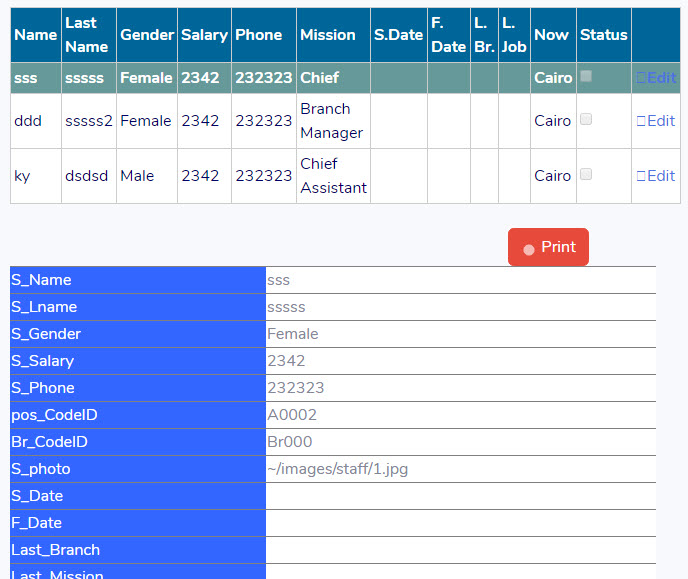Edit the ddd row record
The height and width of the screenshot is (579, 688).
(x=656, y=121)
